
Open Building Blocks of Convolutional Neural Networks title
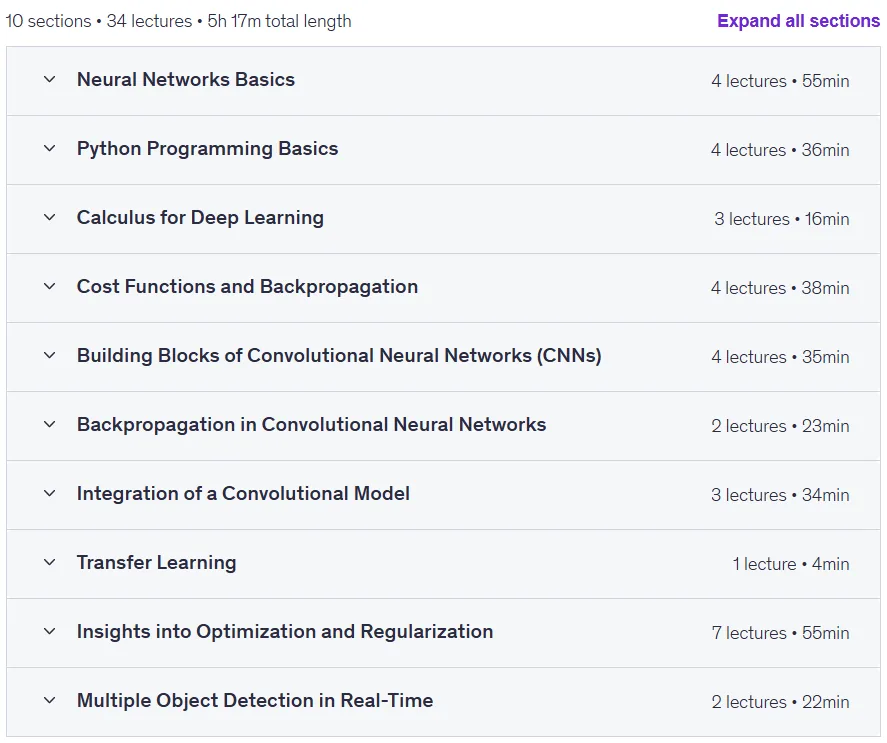click(339, 356)
